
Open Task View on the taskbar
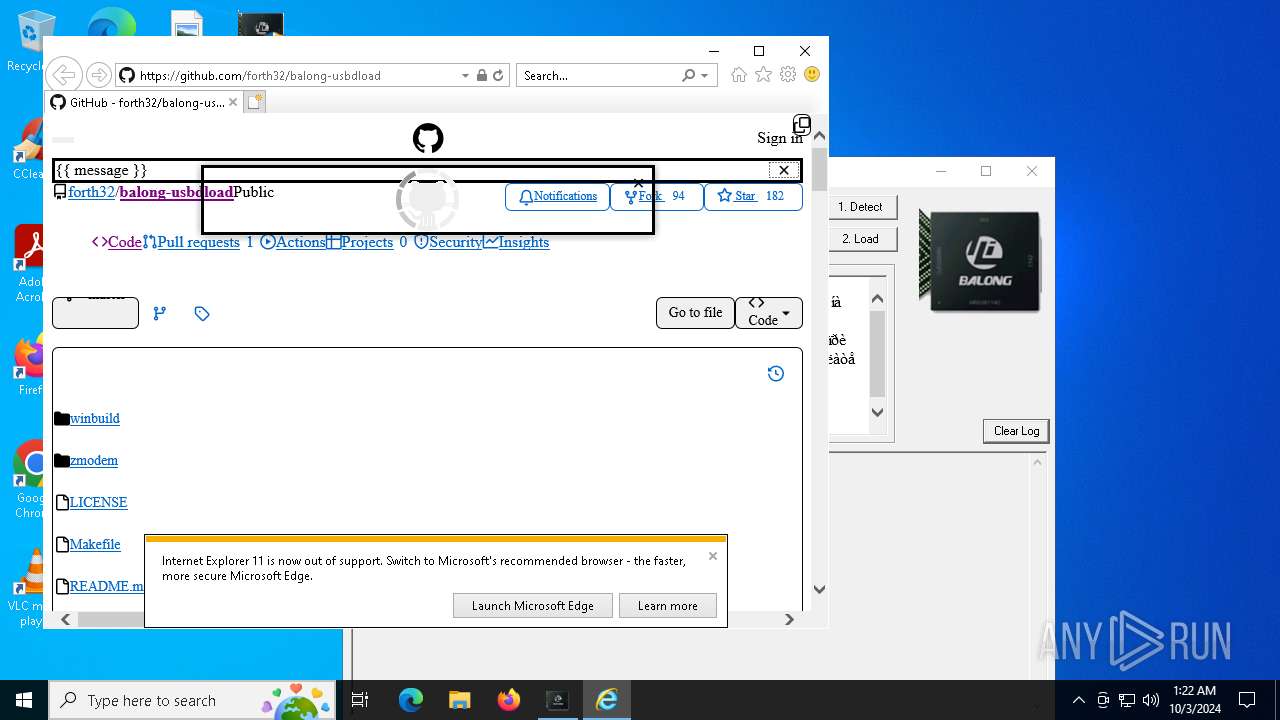click(x=360, y=700)
